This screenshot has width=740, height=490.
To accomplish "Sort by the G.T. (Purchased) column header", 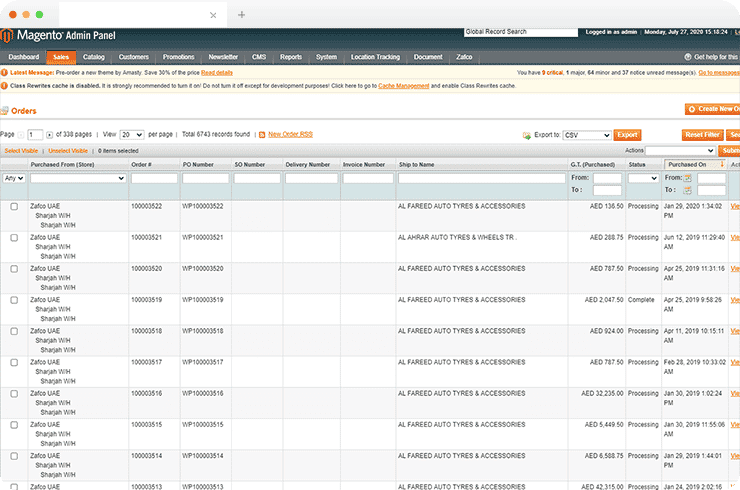I will 592,165.
